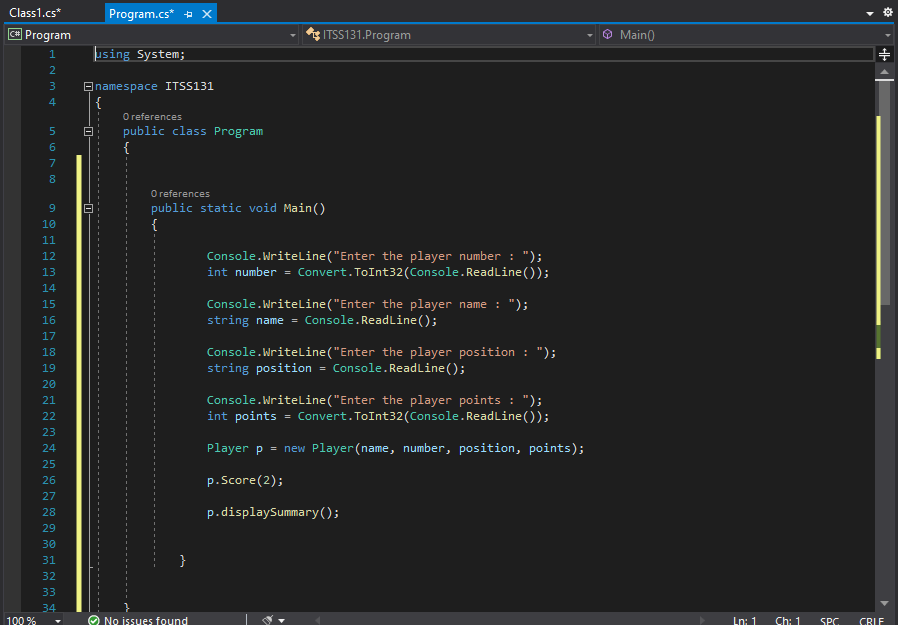Collapse the ITSS131 namespace region
The image size is (898, 625).
click(88, 86)
